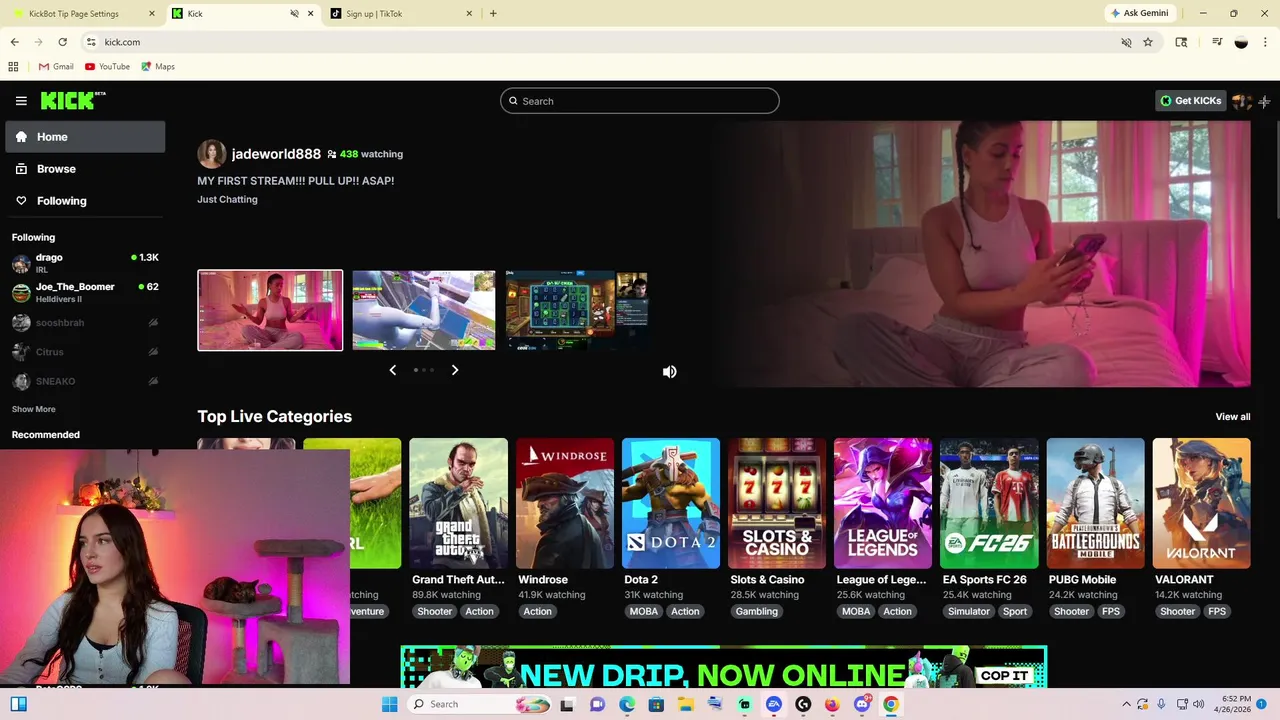1280x720 pixels.
Task: Open Discord from the taskbar
Action: 862,704
